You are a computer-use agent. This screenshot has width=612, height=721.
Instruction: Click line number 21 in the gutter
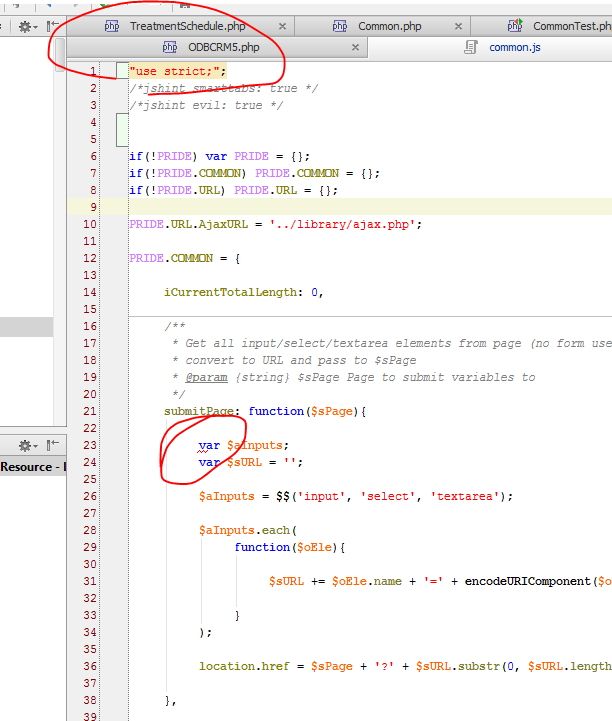pyautogui.click(x=90, y=412)
